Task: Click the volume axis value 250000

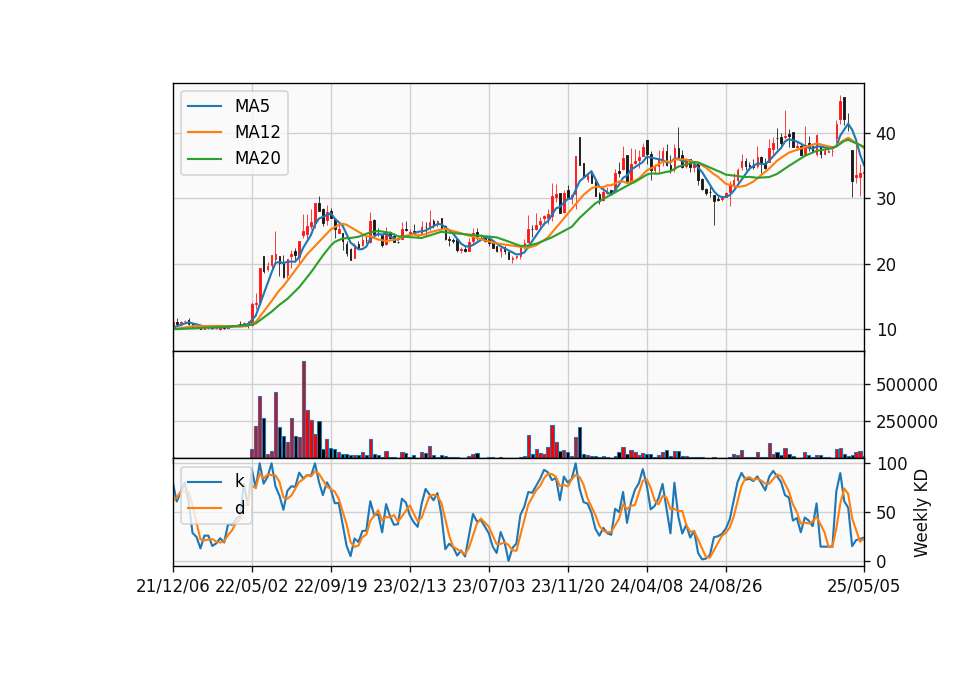Action: coord(907,422)
